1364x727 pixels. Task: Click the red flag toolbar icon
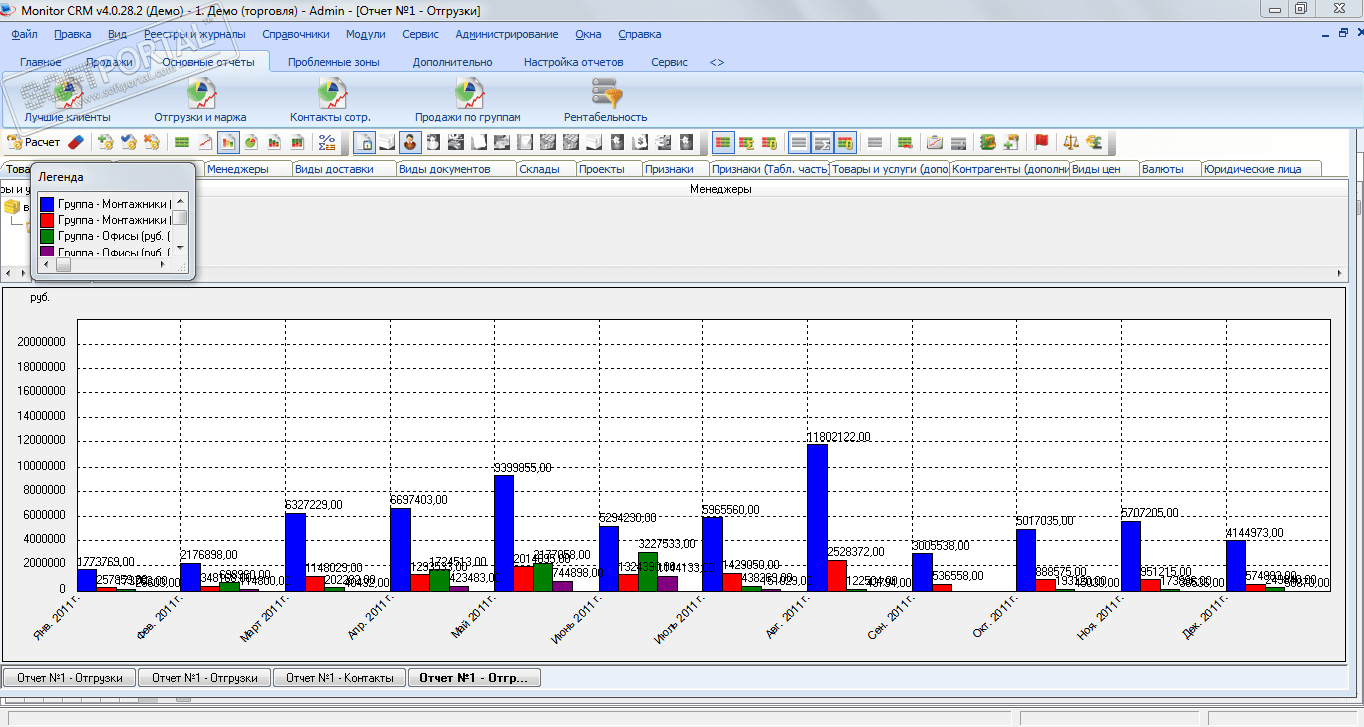[x=1041, y=142]
